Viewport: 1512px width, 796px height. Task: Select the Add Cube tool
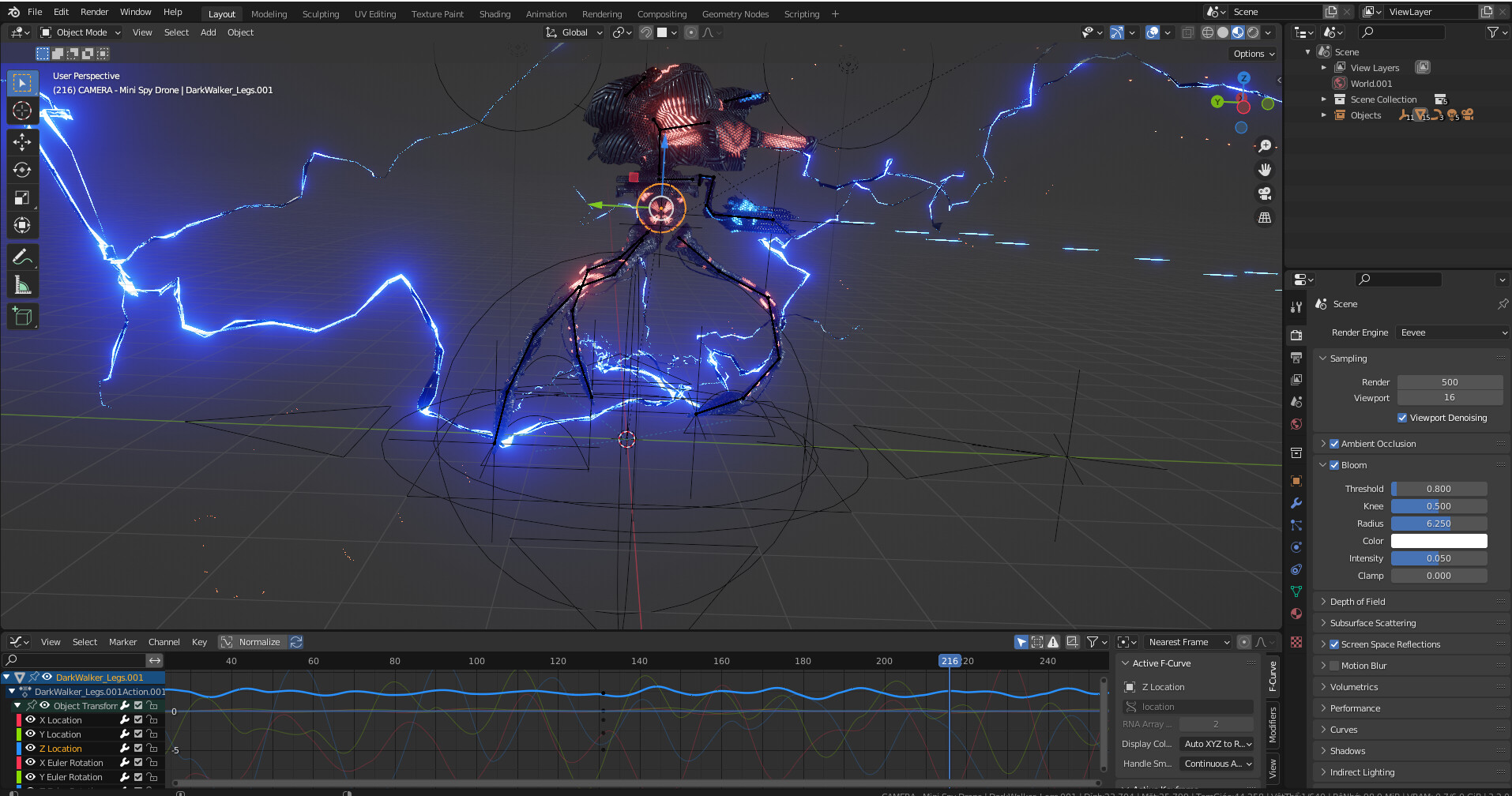22,316
